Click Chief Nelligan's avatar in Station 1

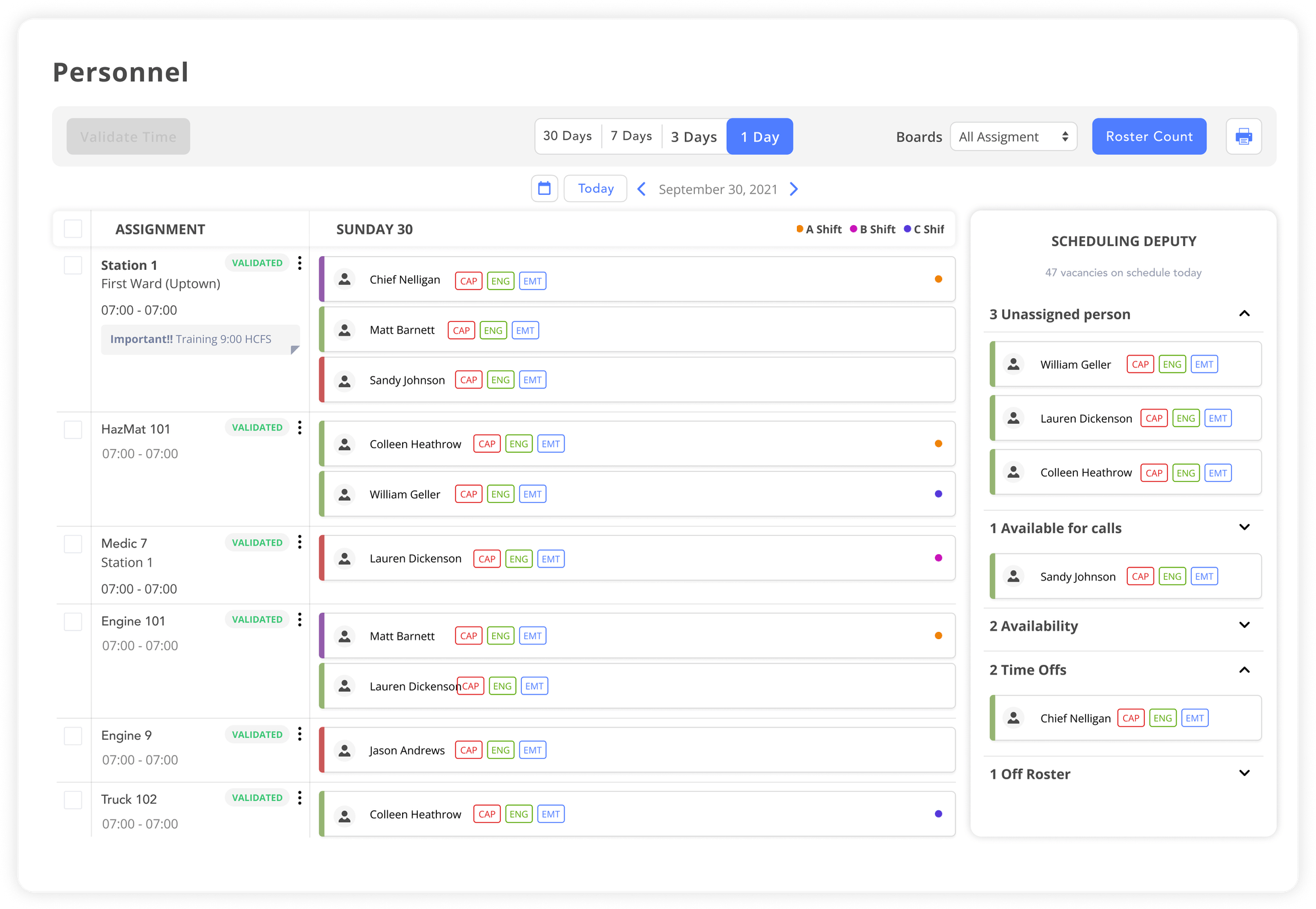pyautogui.click(x=344, y=280)
